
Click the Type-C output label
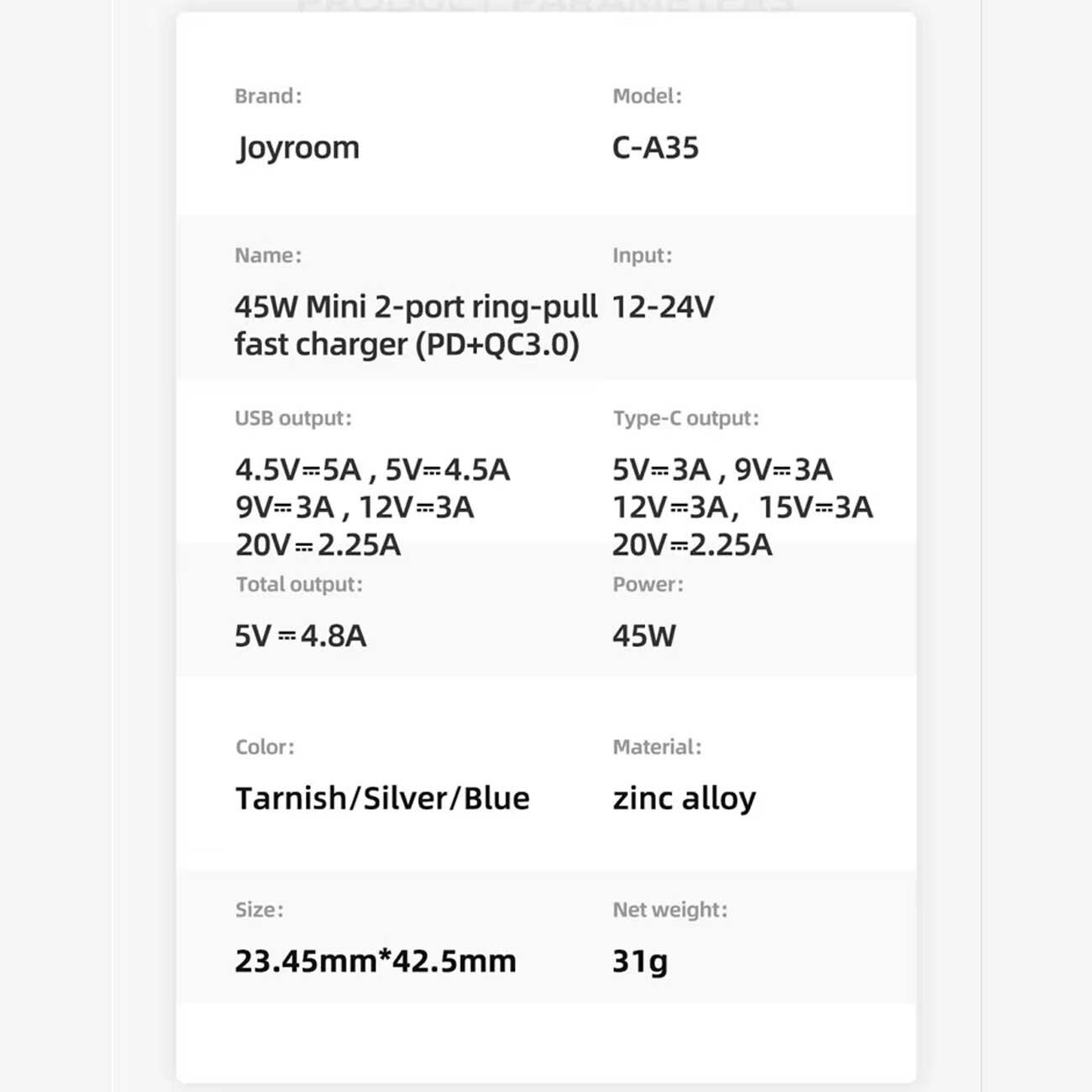(685, 418)
